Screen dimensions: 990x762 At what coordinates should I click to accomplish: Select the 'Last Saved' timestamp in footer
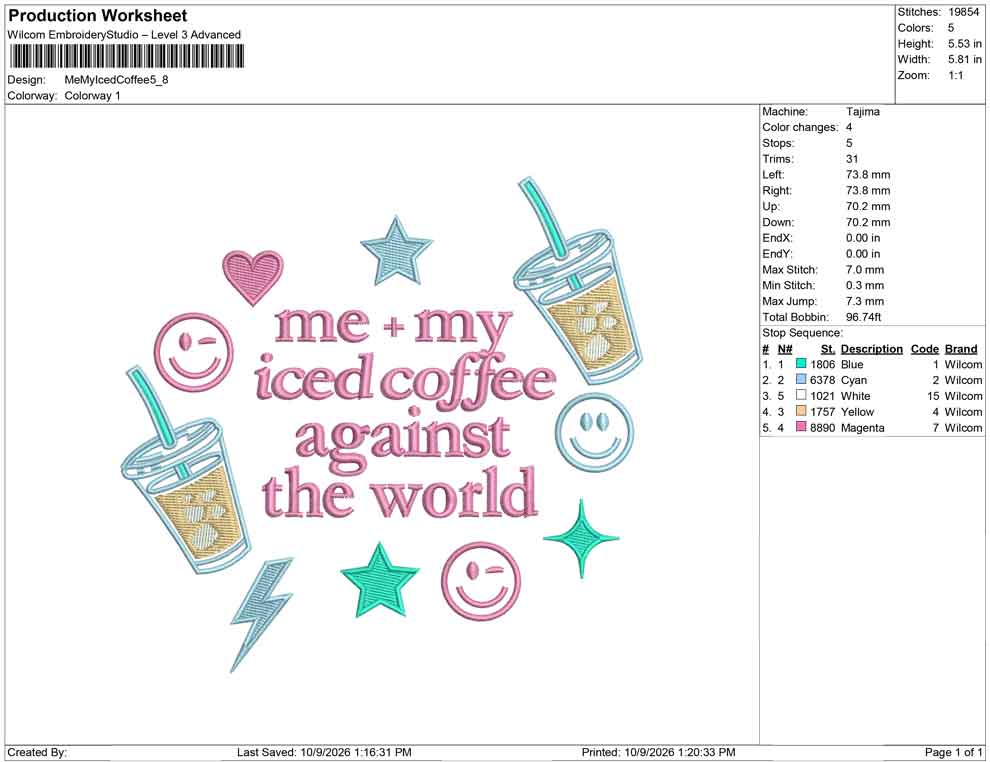click(355, 752)
